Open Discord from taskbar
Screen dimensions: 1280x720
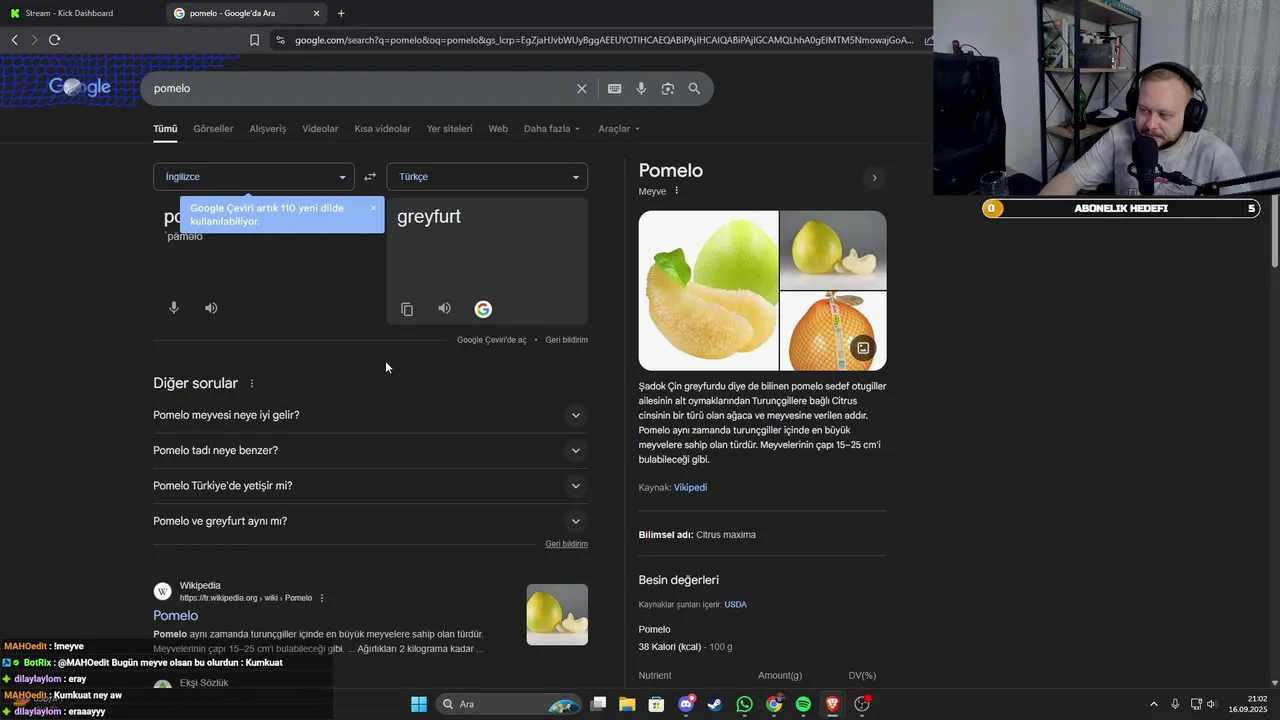click(x=686, y=704)
